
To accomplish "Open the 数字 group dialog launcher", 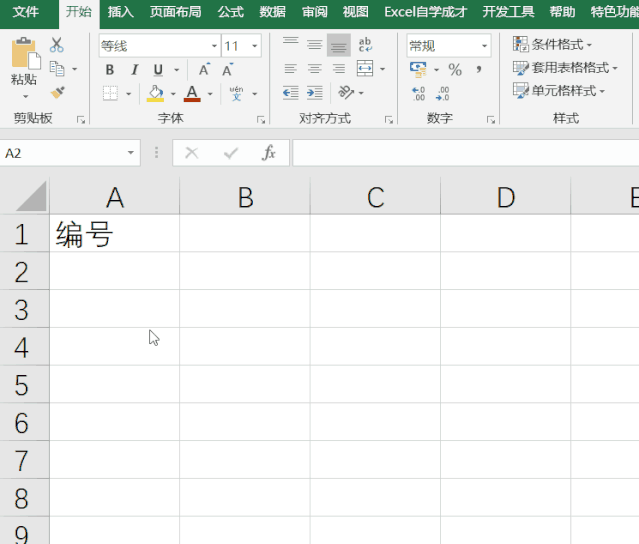I will [x=491, y=120].
